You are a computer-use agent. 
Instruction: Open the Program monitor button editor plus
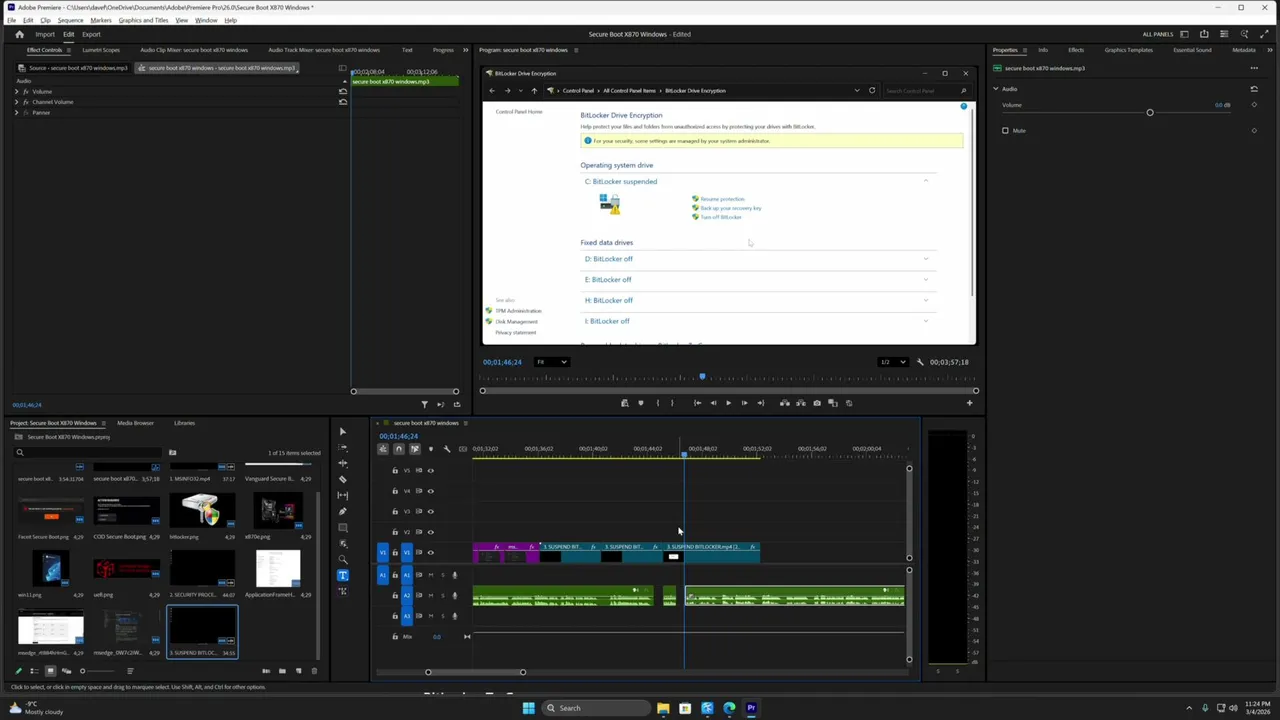click(x=969, y=403)
